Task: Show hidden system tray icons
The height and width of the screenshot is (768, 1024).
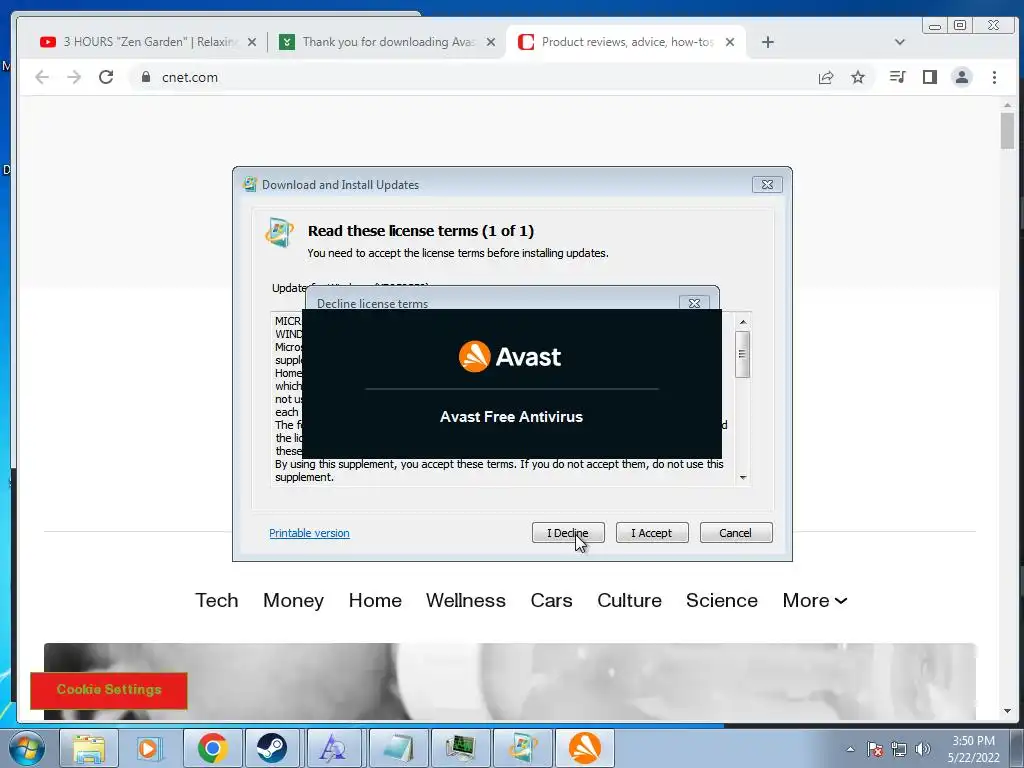Action: click(x=850, y=749)
